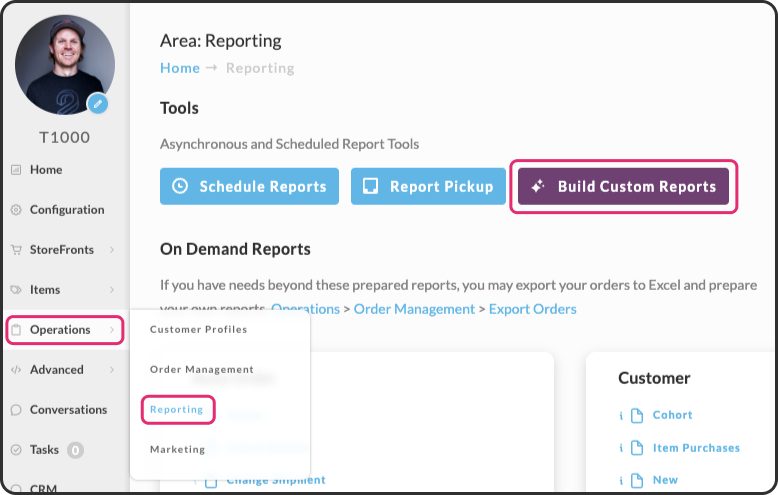Choose Order Management in the flyout
The height and width of the screenshot is (495, 778).
pos(201,370)
